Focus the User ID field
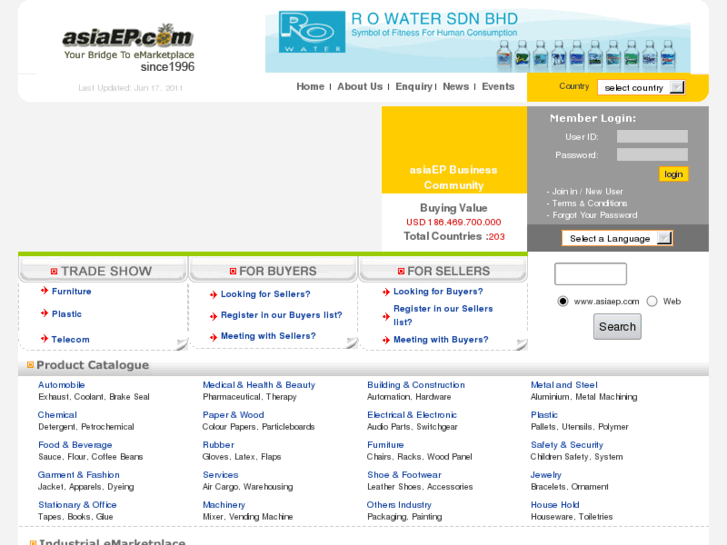The width and height of the screenshot is (727, 545). pyautogui.click(x=652, y=136)
